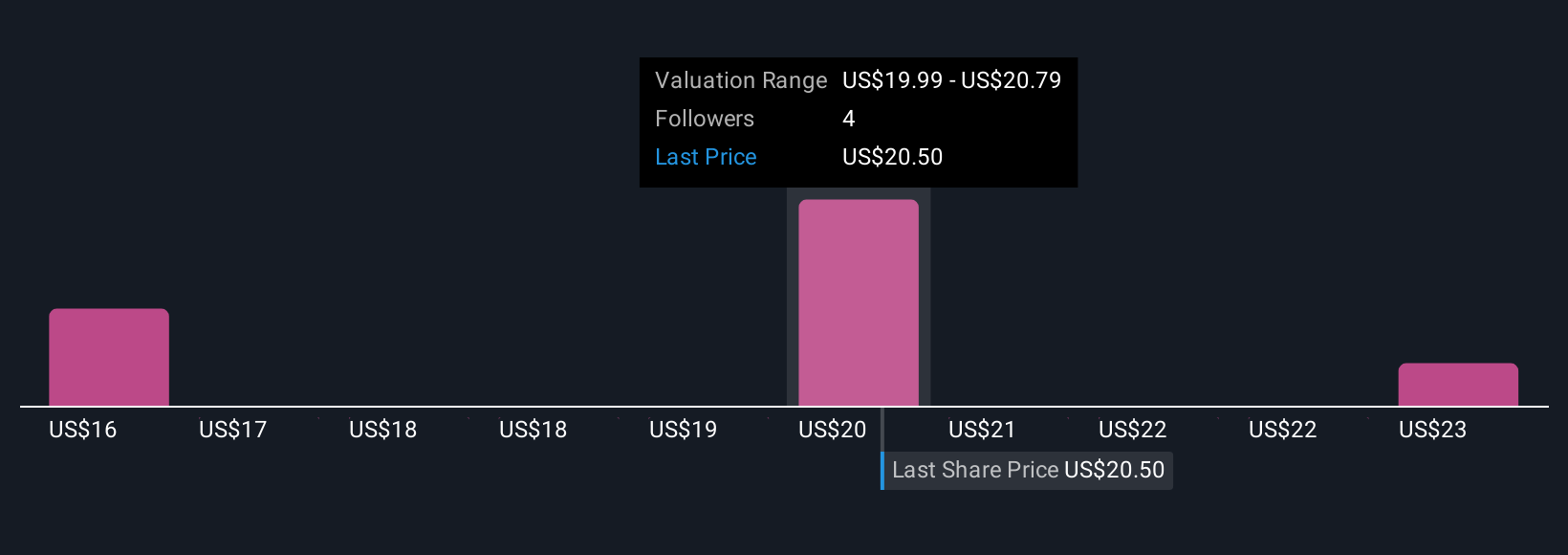This screenshot has height=555, width=1568.
Task: Select the US$19.99 - US$20.79 range value
Action: coord(951,80)
